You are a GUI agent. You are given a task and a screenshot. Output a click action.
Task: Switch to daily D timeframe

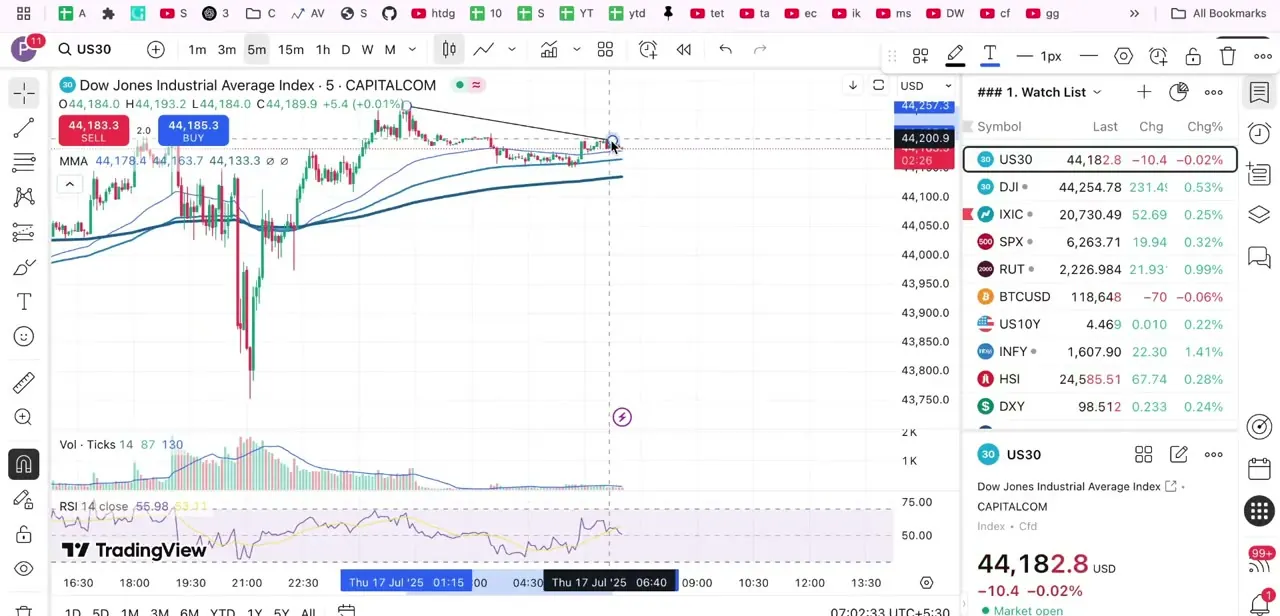pos(346,50)
